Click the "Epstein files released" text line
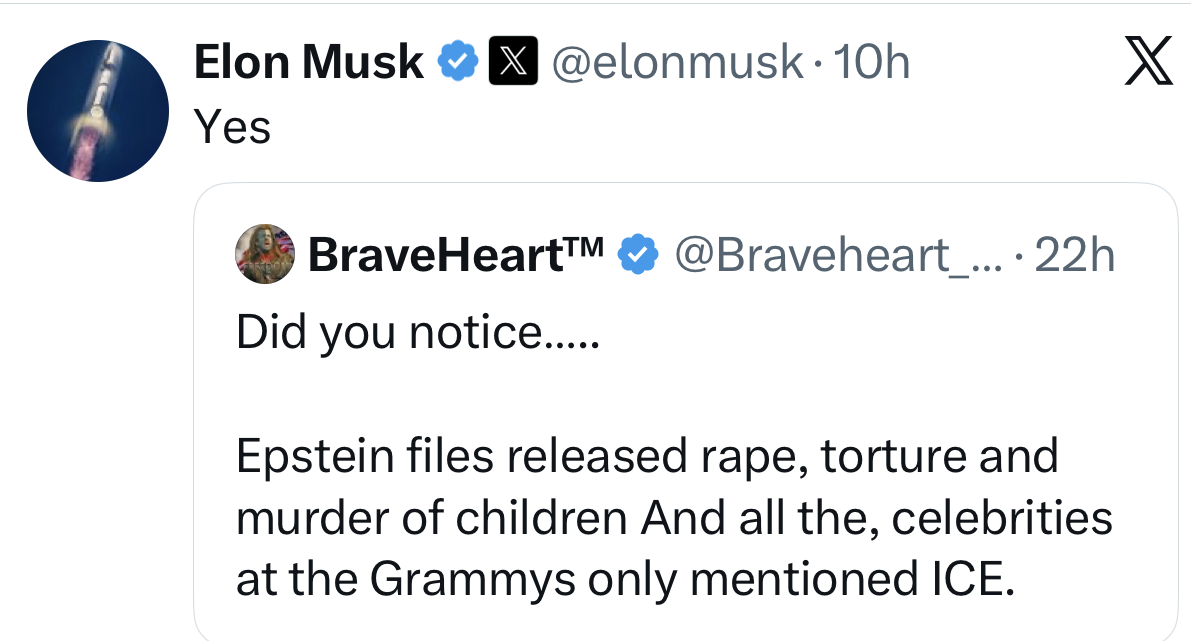The image size is (1191, 641). (646, 456)
